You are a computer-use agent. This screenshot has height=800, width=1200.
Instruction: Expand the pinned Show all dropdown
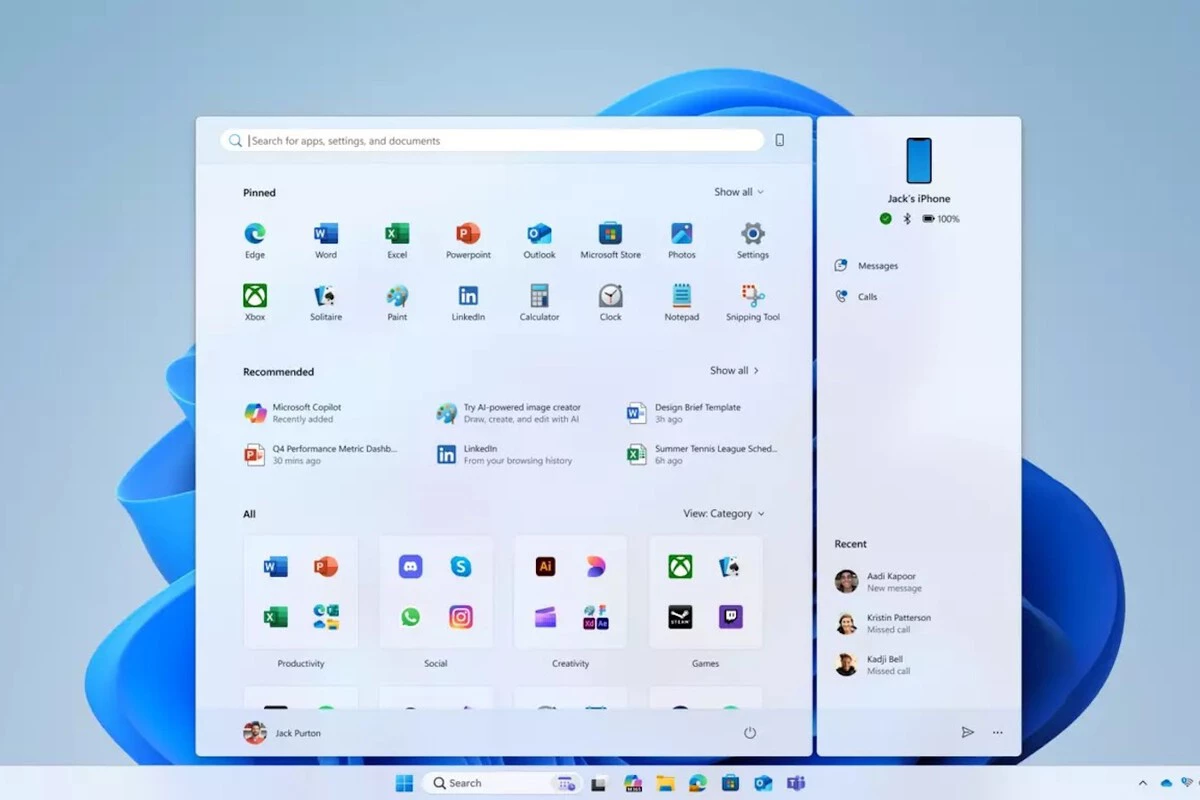(739, 192)
